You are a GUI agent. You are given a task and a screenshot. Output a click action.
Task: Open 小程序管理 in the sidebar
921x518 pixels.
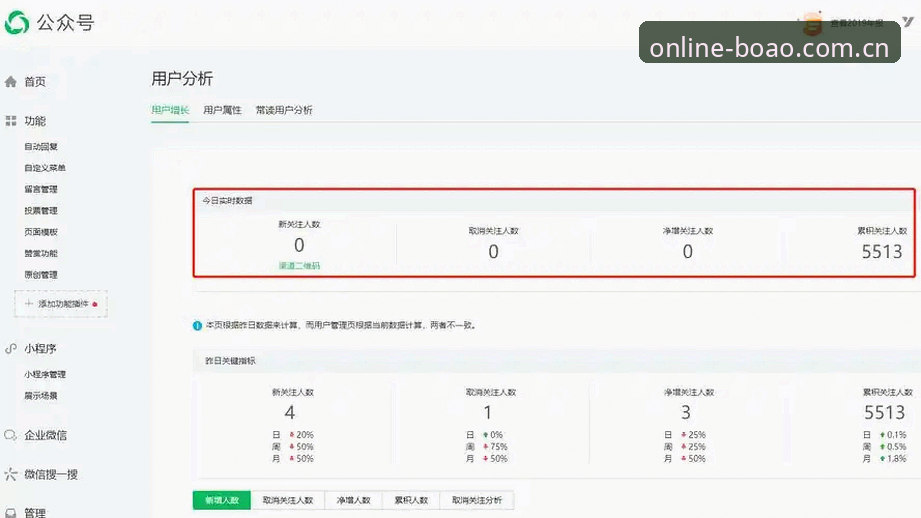pos(45,374)
